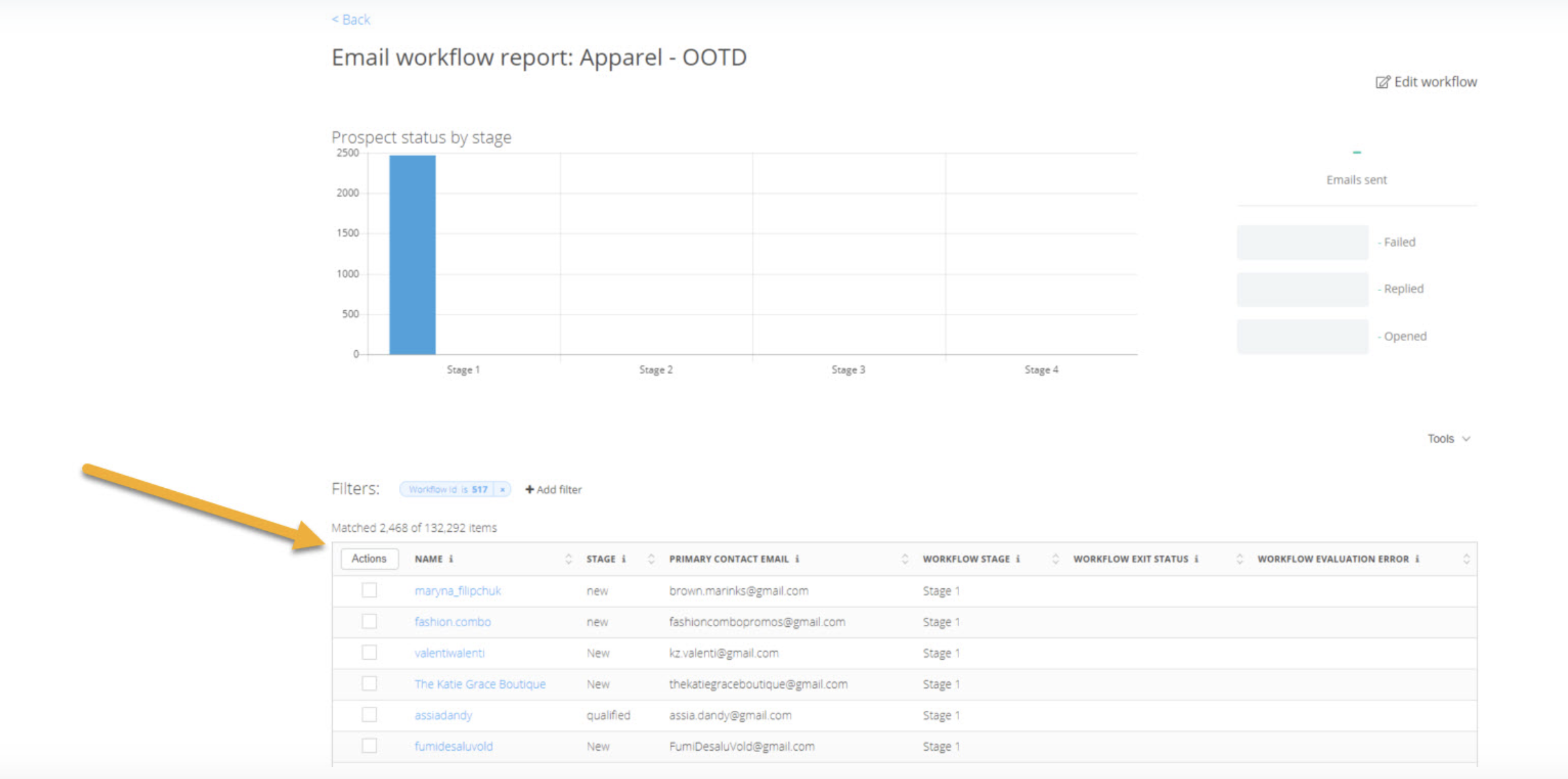This screenshot has width=1568, height=779.
Task: Remove the Workflow id 517 filter
Action: [503, 490]
